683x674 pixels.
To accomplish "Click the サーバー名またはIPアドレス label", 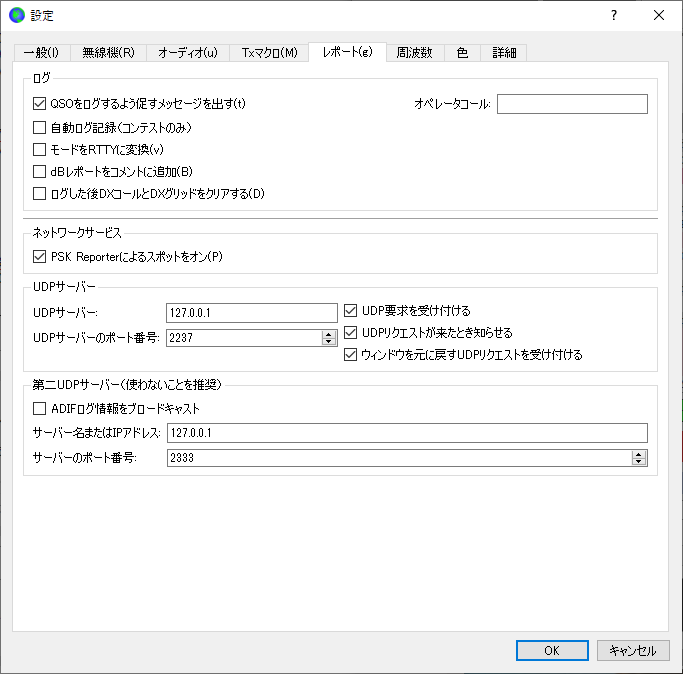I will click(x=97, y=433).
